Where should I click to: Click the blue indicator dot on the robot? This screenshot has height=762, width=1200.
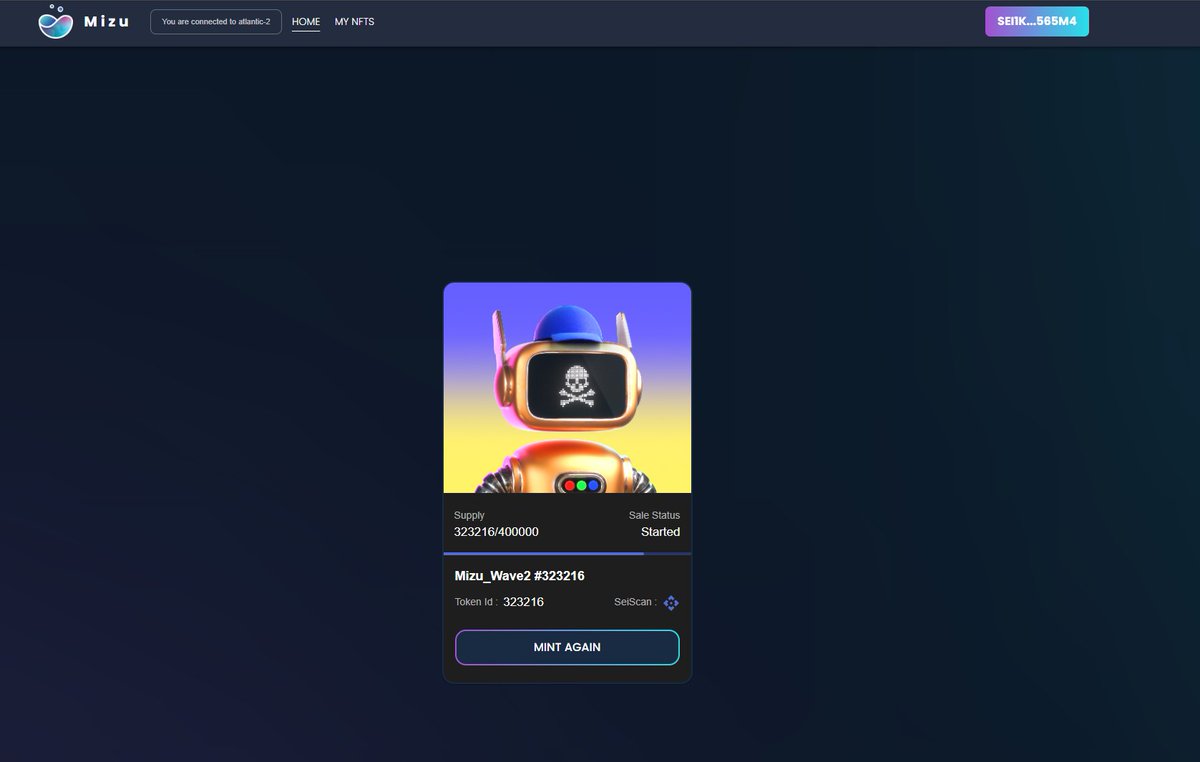coord(591,484)
